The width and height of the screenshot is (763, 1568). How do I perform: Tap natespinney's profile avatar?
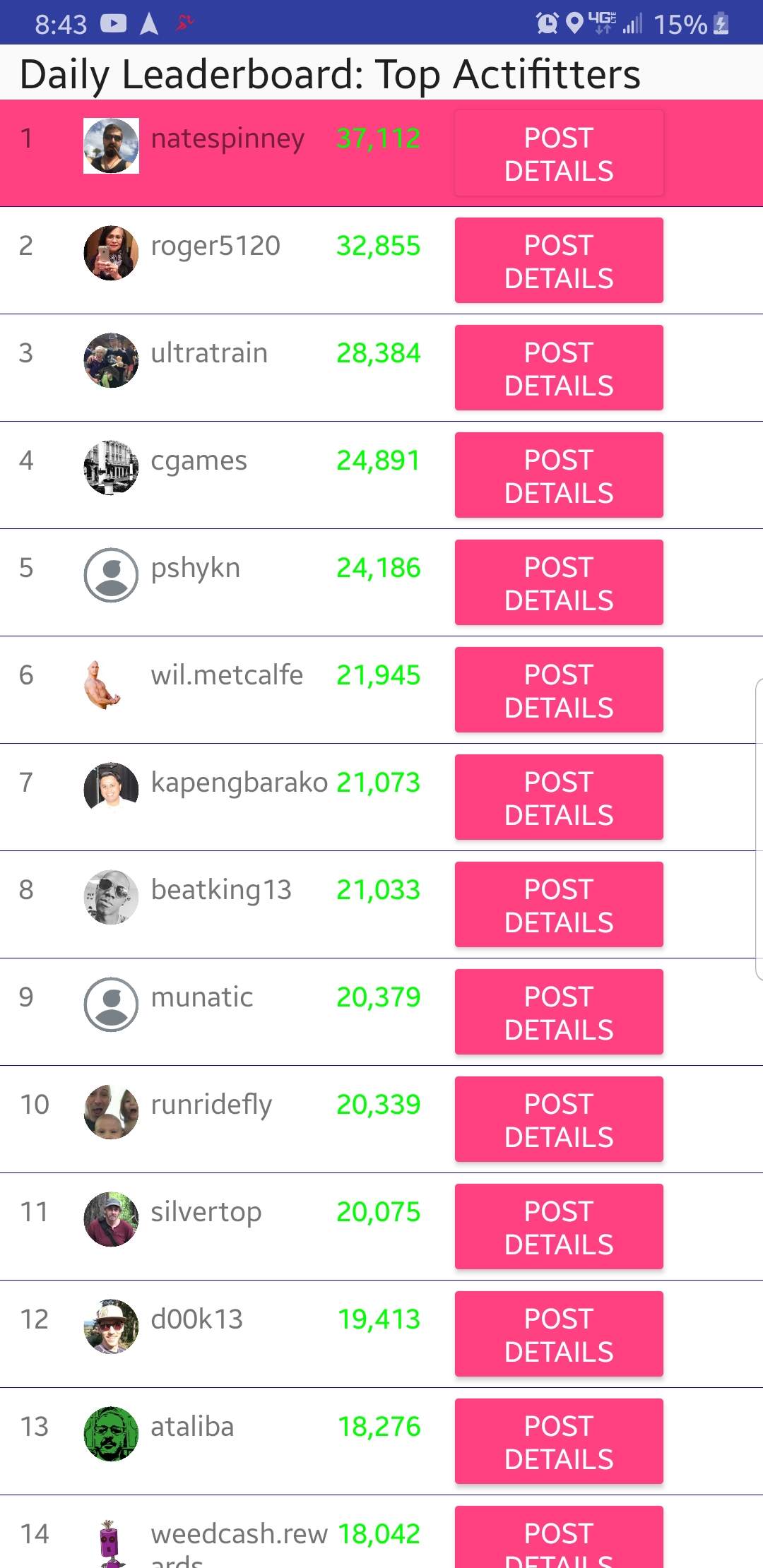111,146
